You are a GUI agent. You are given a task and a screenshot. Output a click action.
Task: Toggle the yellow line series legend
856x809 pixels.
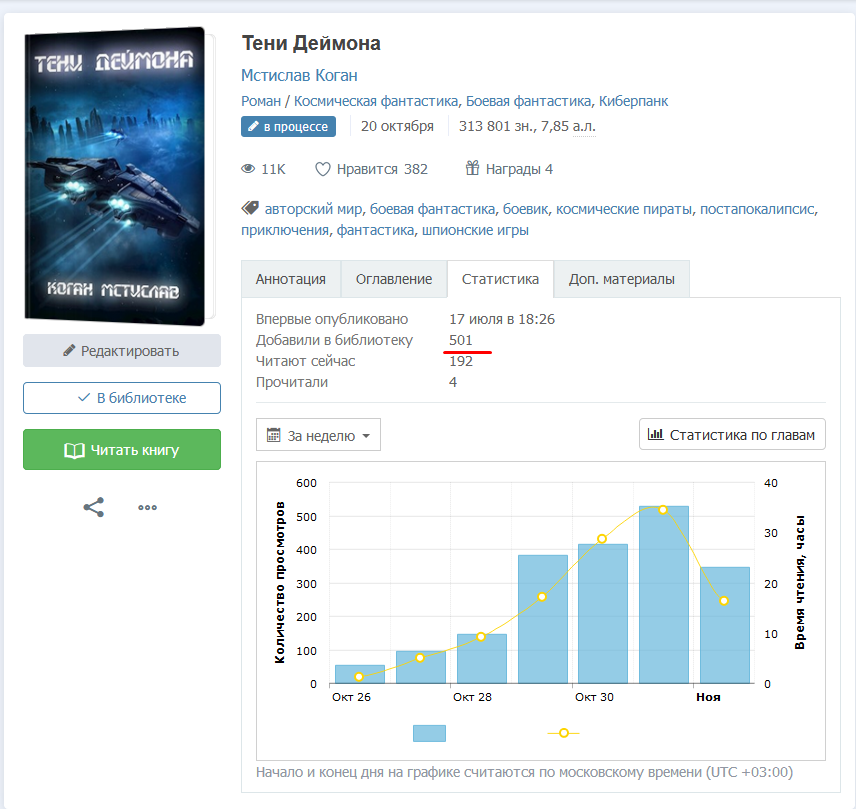(x=564, y=733)
